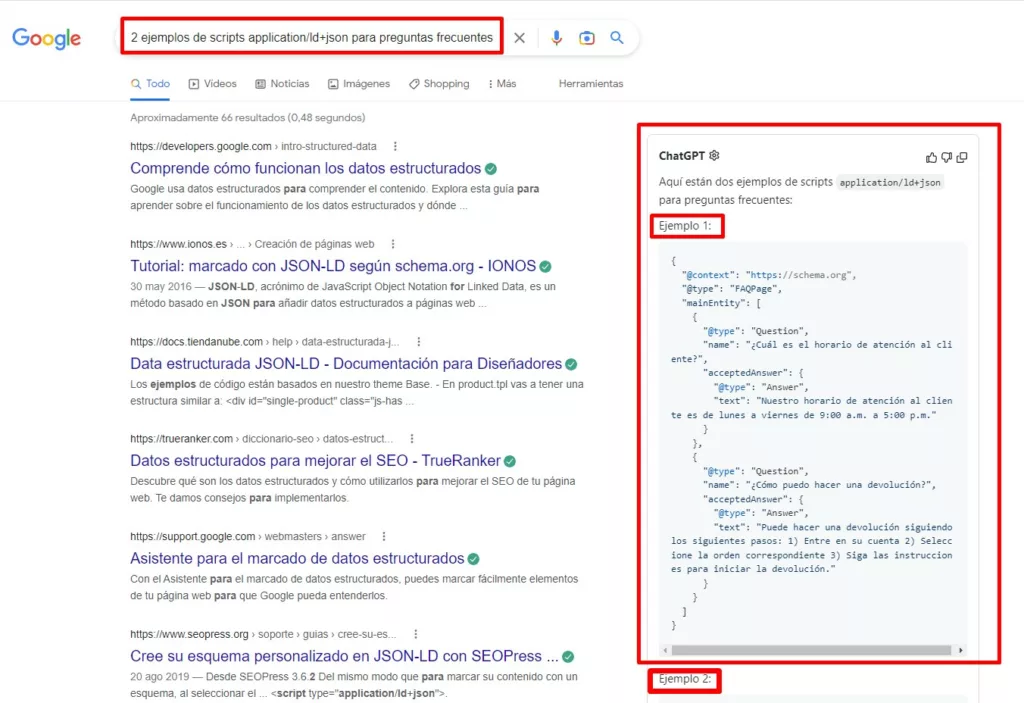Screen dimensions: 1024x703
Task: Give thumbs up to ChatGPT answer
Action: pos(931,157)
